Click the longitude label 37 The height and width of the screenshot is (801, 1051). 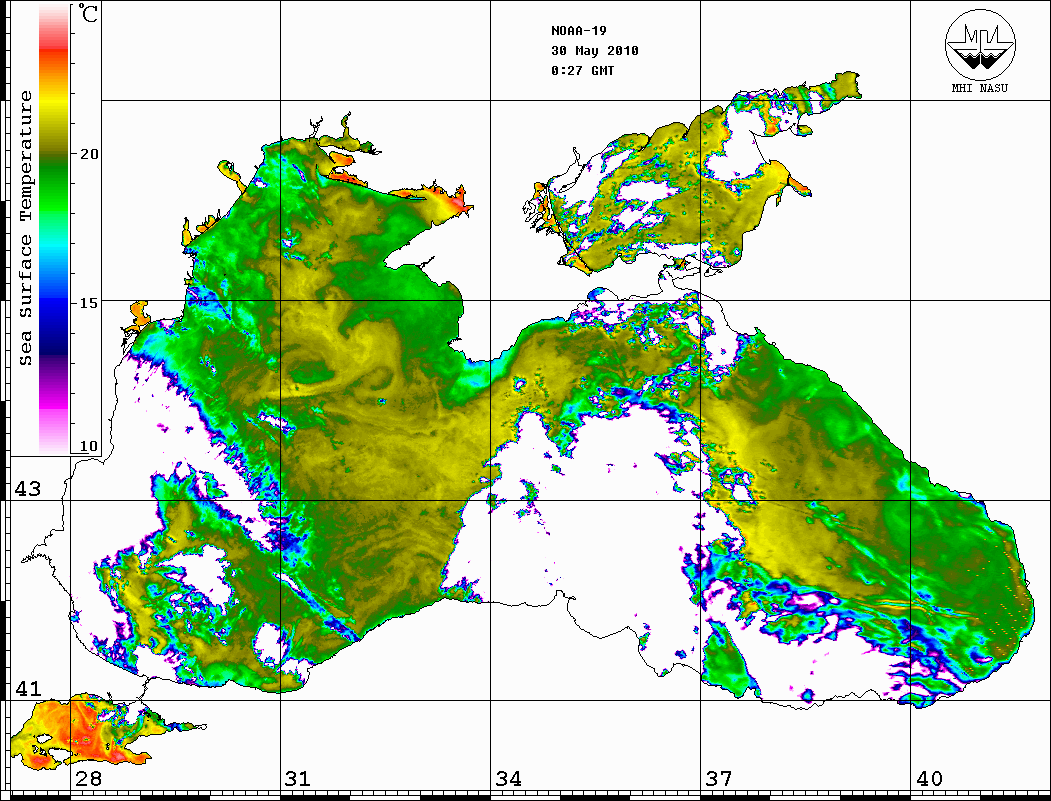pos(719,779)
